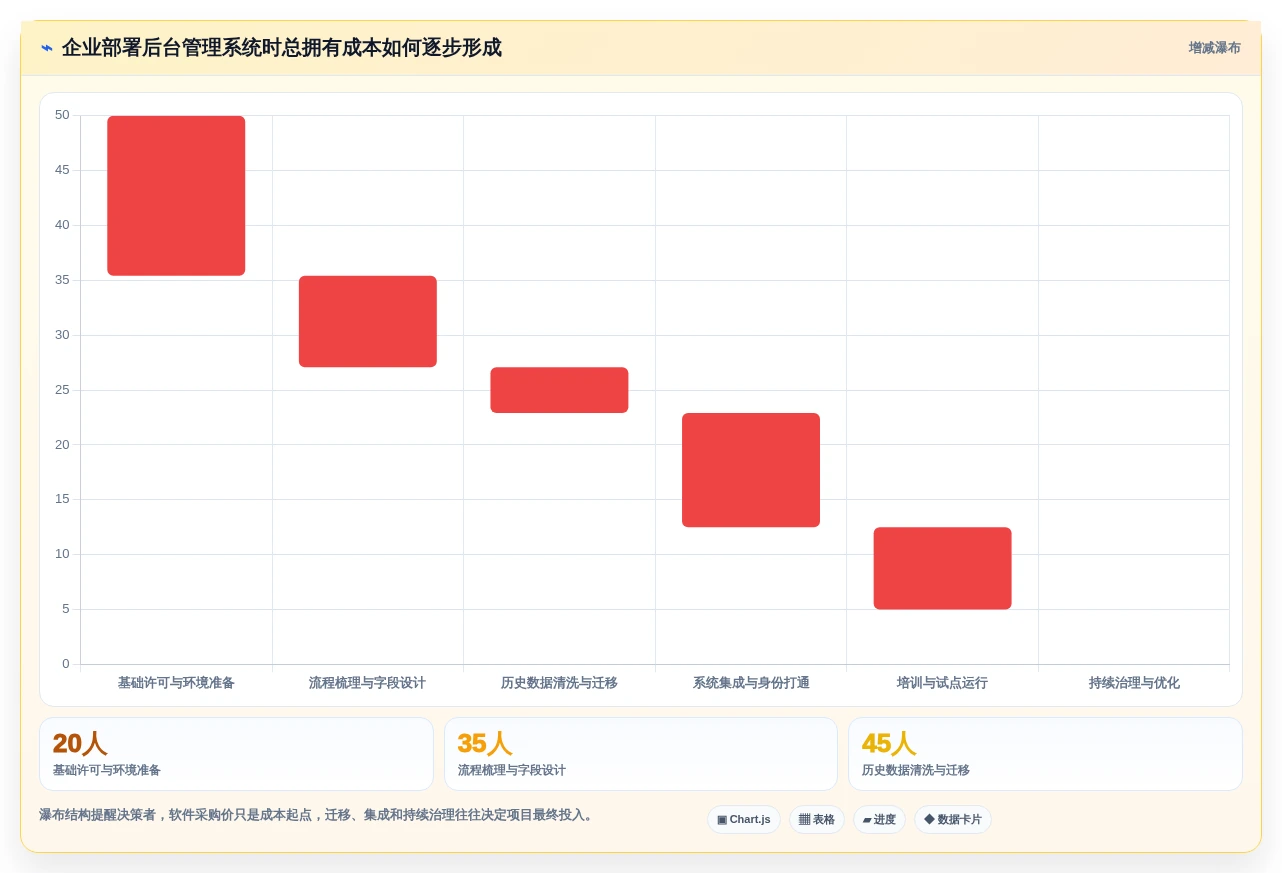Viewport: 1282px width, 873px height.
Task: Click the y-axis value 25
Action: 62,390
